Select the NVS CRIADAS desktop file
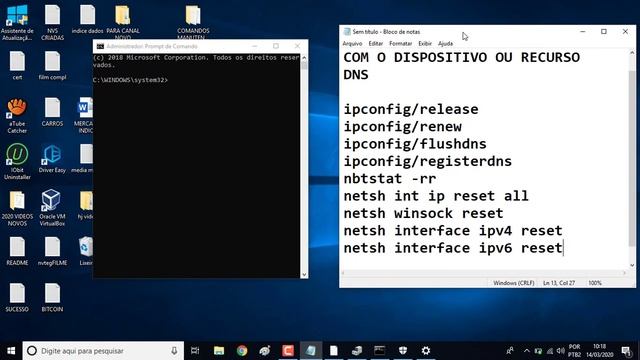Image resolution: width=640 pixels, height=360 pixels. pyautogui.click(x=52, y=22)
